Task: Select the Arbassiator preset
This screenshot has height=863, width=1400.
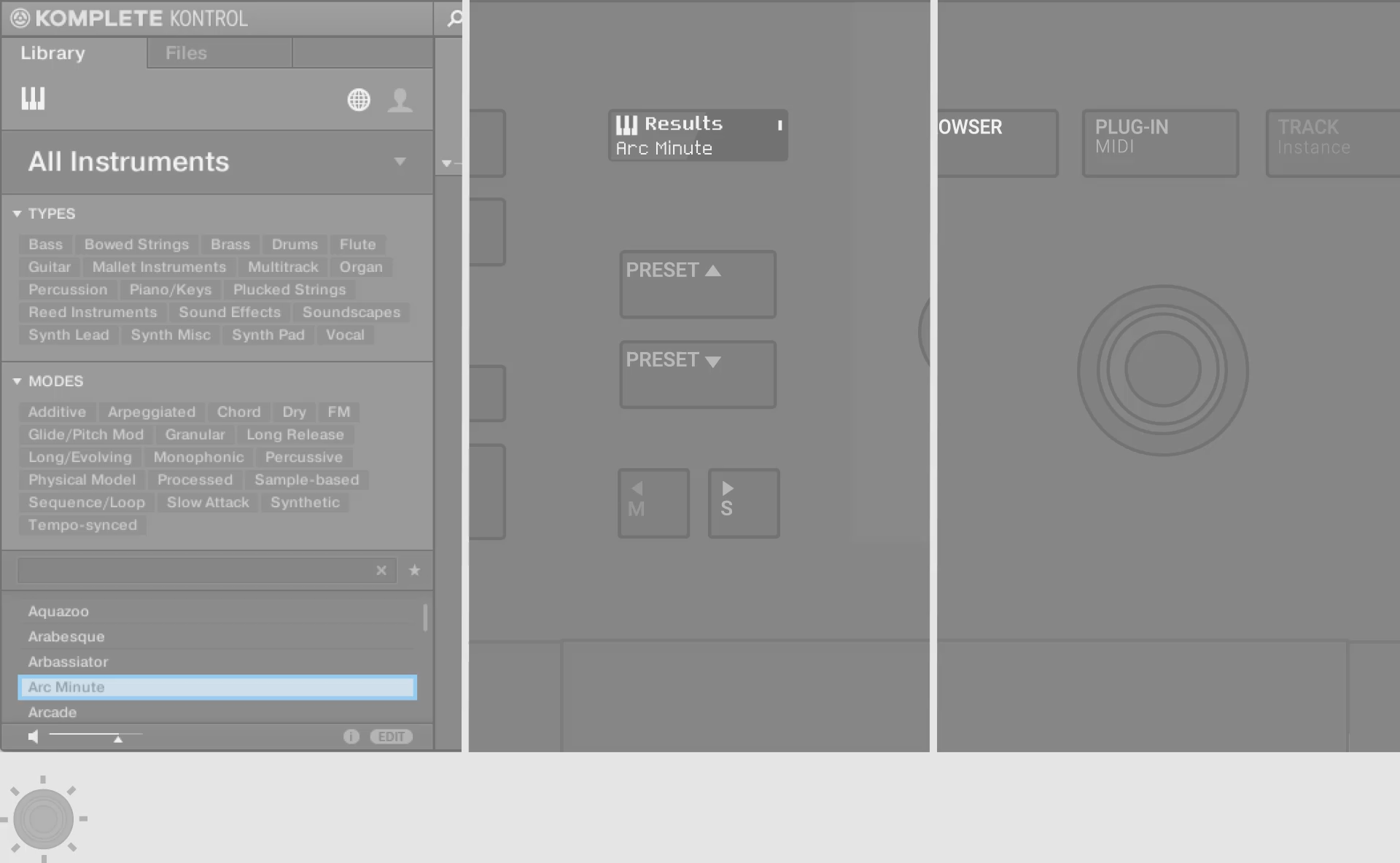Action: coord(217,662)
